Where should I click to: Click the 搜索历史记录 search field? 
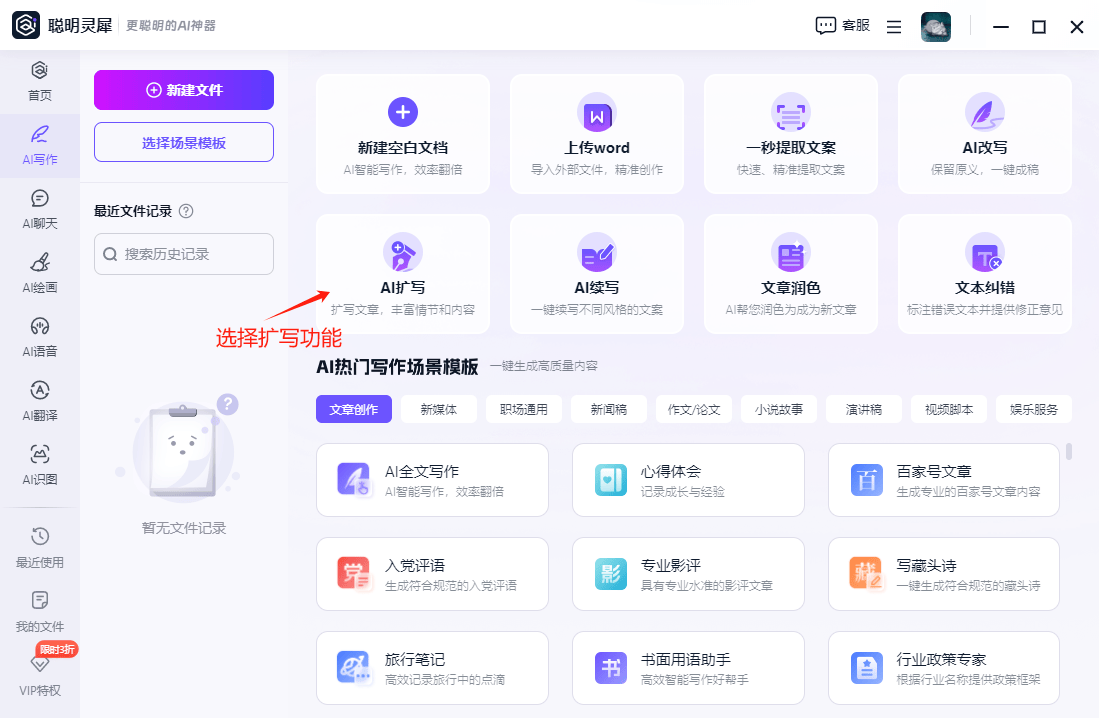pos(184,254)
